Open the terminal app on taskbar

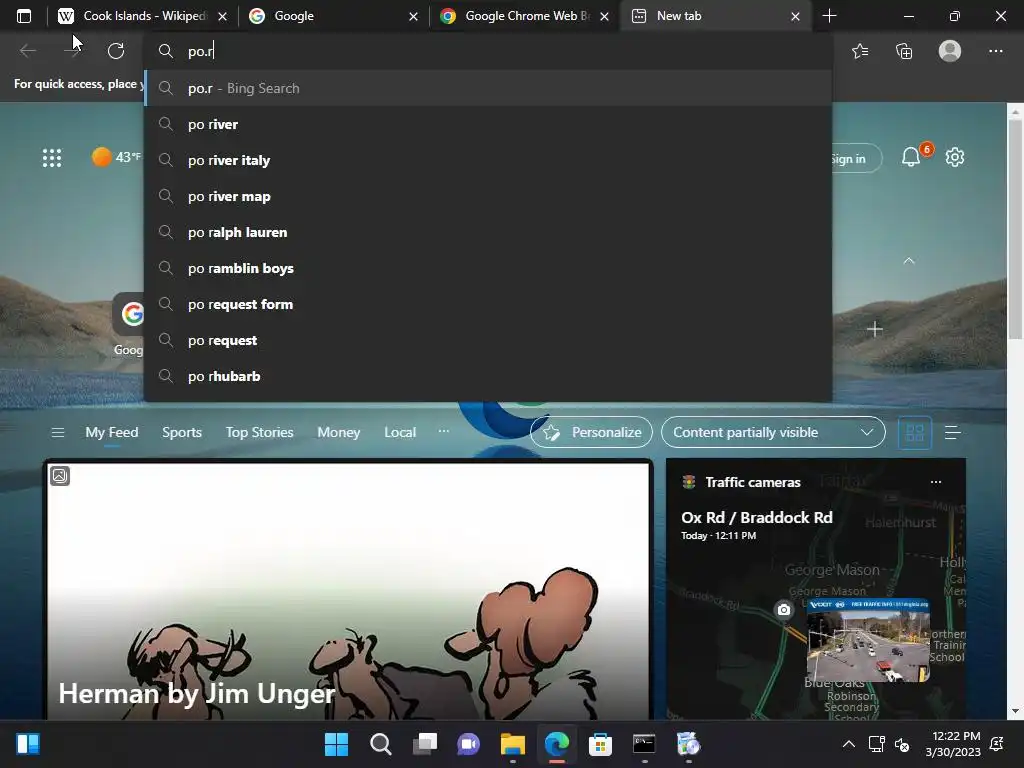pyautogui.click(x=644, y=744)
